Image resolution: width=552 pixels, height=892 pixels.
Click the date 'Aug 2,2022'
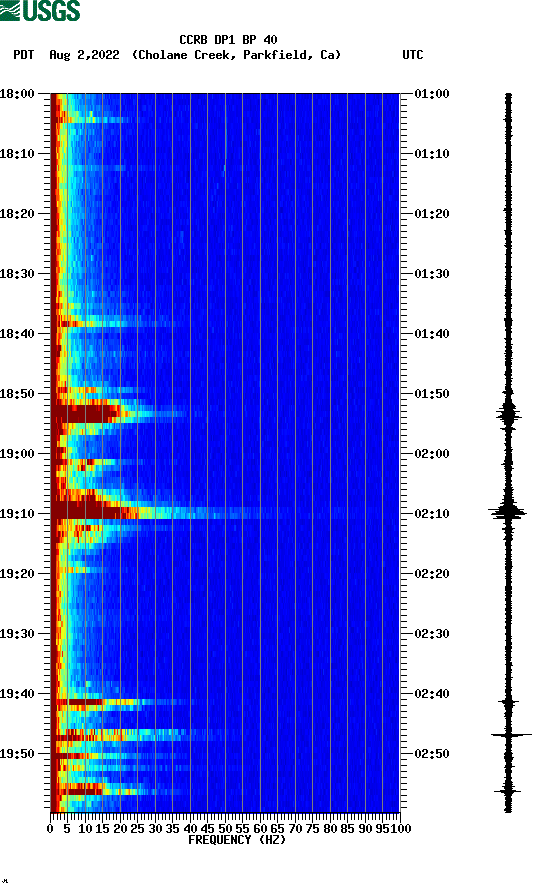(84, 55)
